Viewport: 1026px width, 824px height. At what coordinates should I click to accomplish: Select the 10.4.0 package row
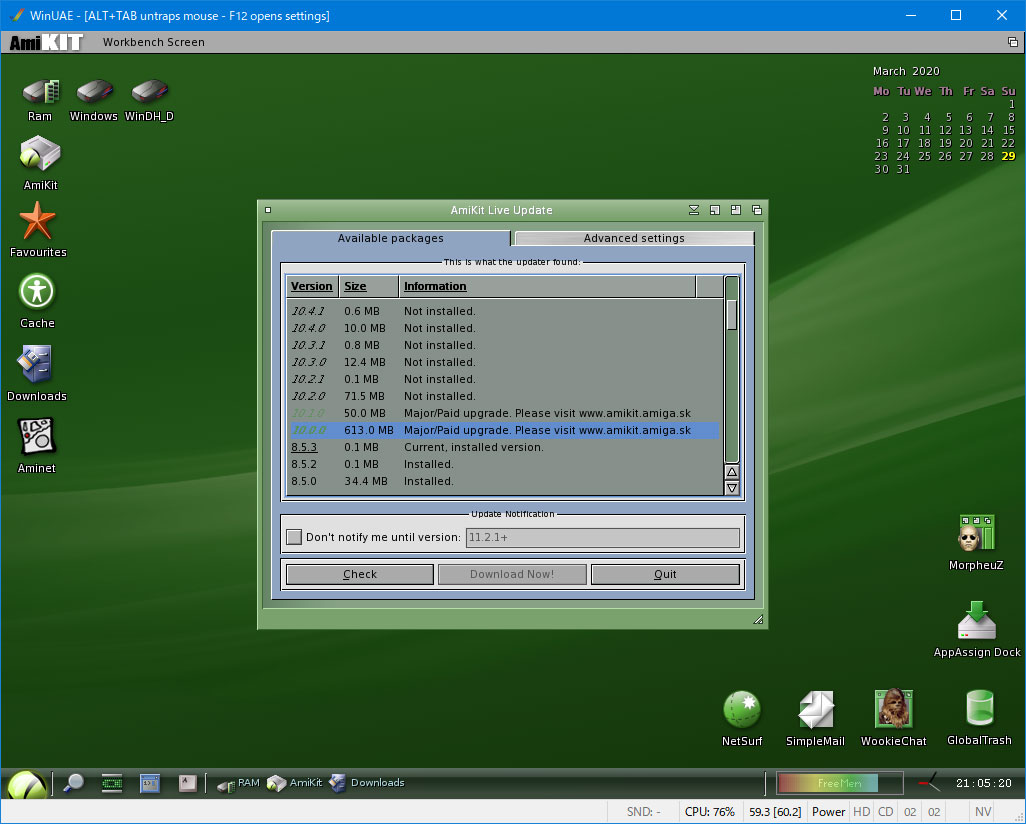point(504,328)
